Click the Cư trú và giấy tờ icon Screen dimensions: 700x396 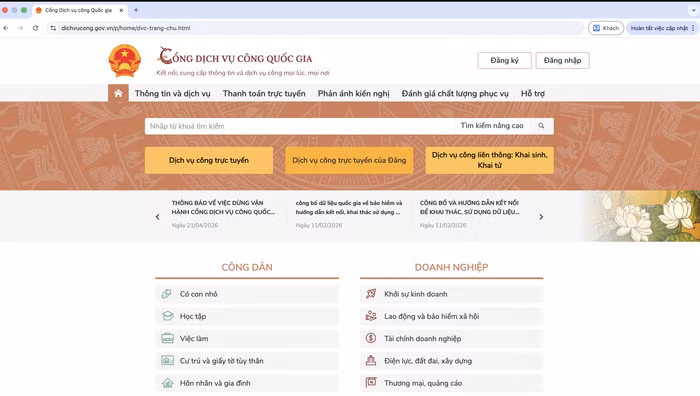pos(167,361)
